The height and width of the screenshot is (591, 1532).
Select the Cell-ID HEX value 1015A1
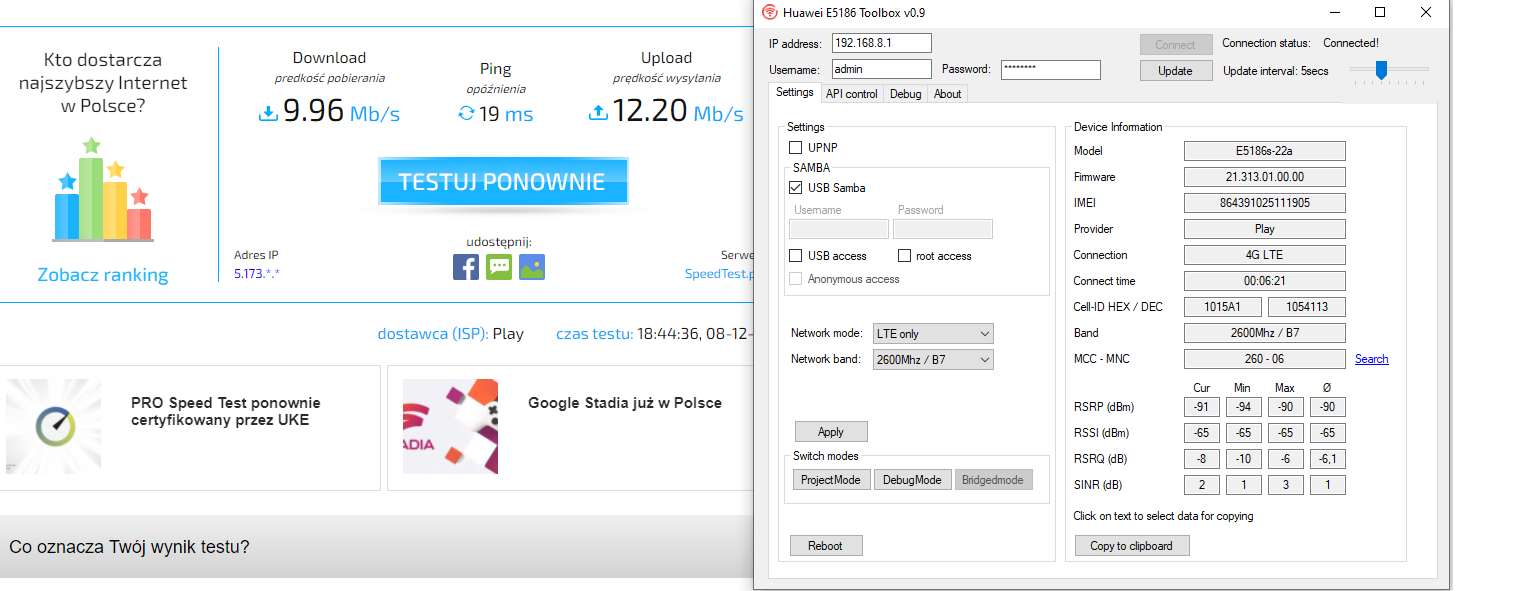point(1223,307)
